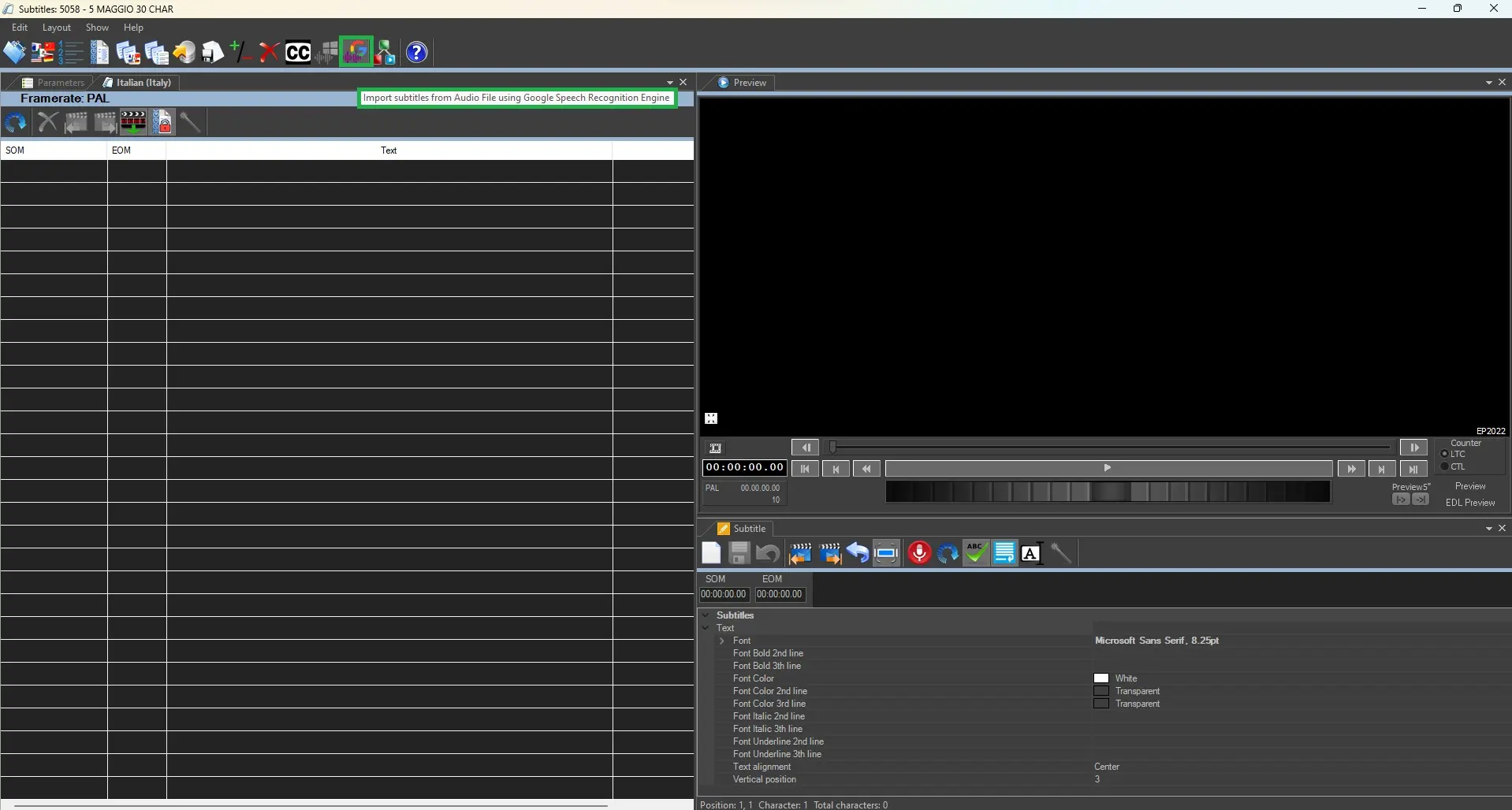This screenshot has height=810, width=1512.
Task: Click the White font color swatch
Action: [x=1101, y=678]
